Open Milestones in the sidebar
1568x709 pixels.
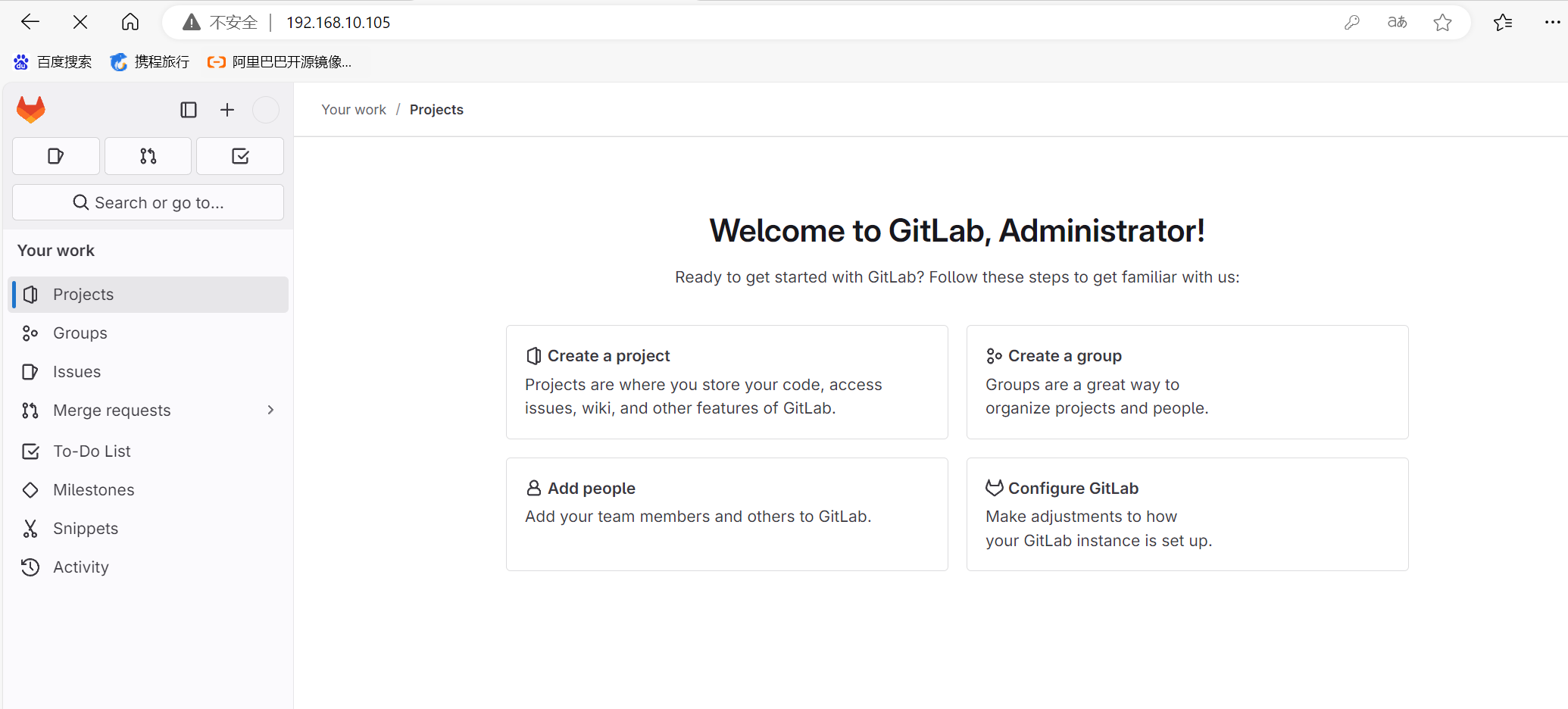point(148,490)
